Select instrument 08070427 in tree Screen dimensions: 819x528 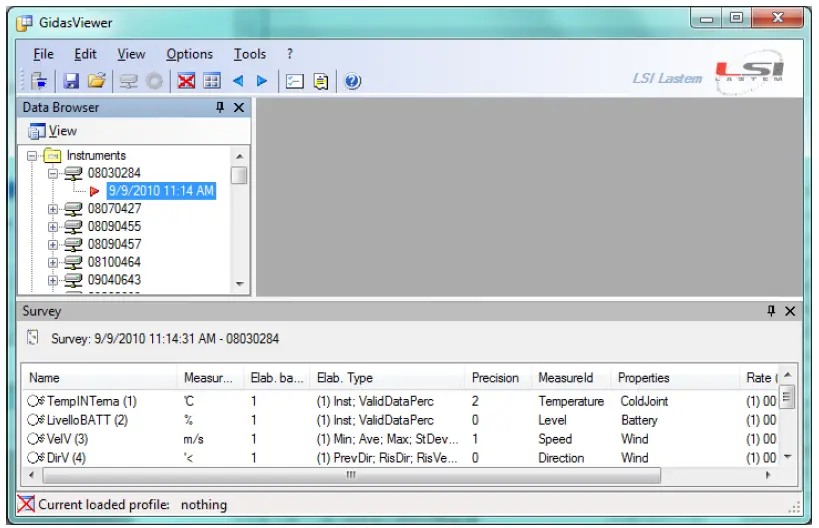[x=114, y=208]
